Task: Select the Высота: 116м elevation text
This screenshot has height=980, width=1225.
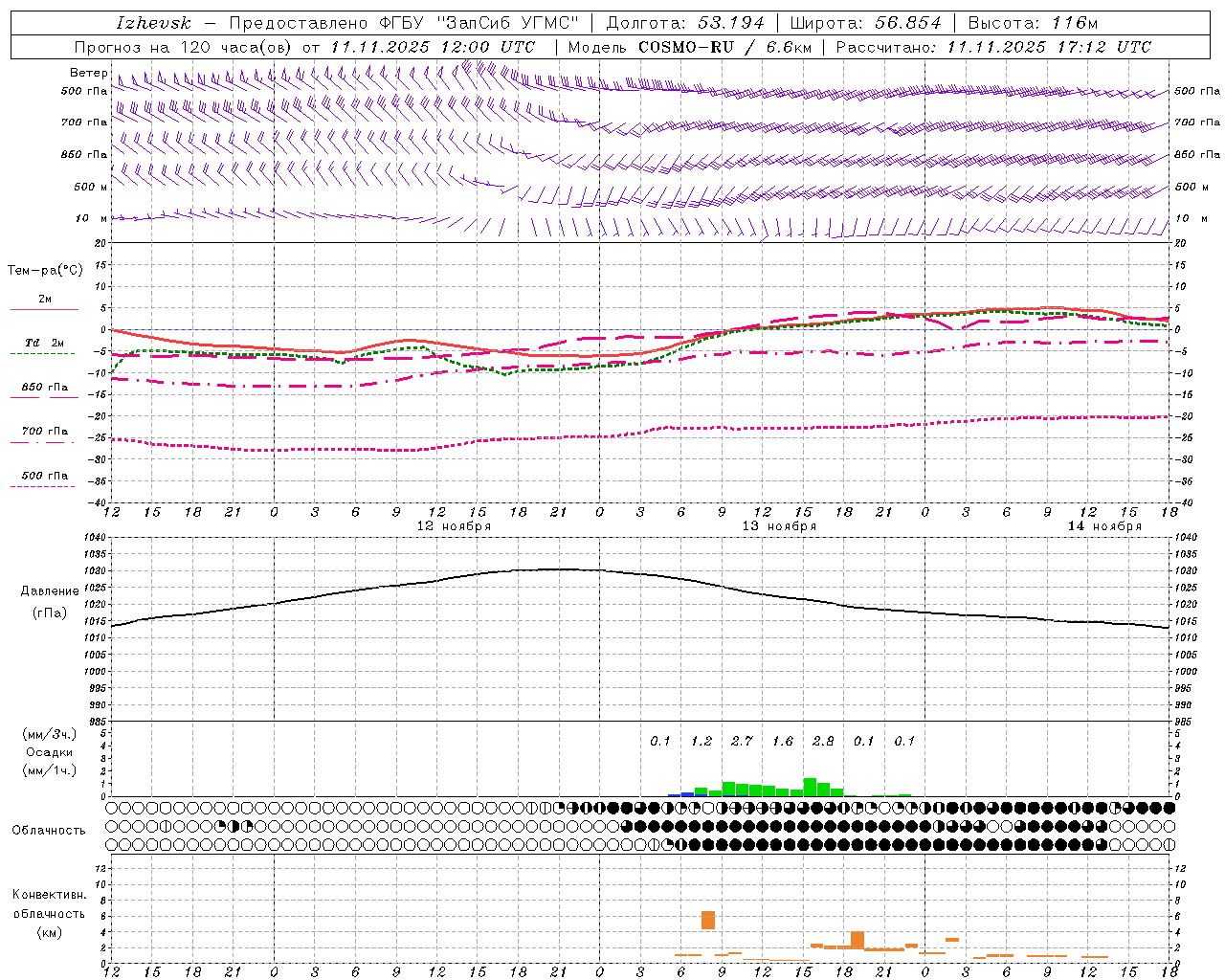Action: tap(1033, 23)
